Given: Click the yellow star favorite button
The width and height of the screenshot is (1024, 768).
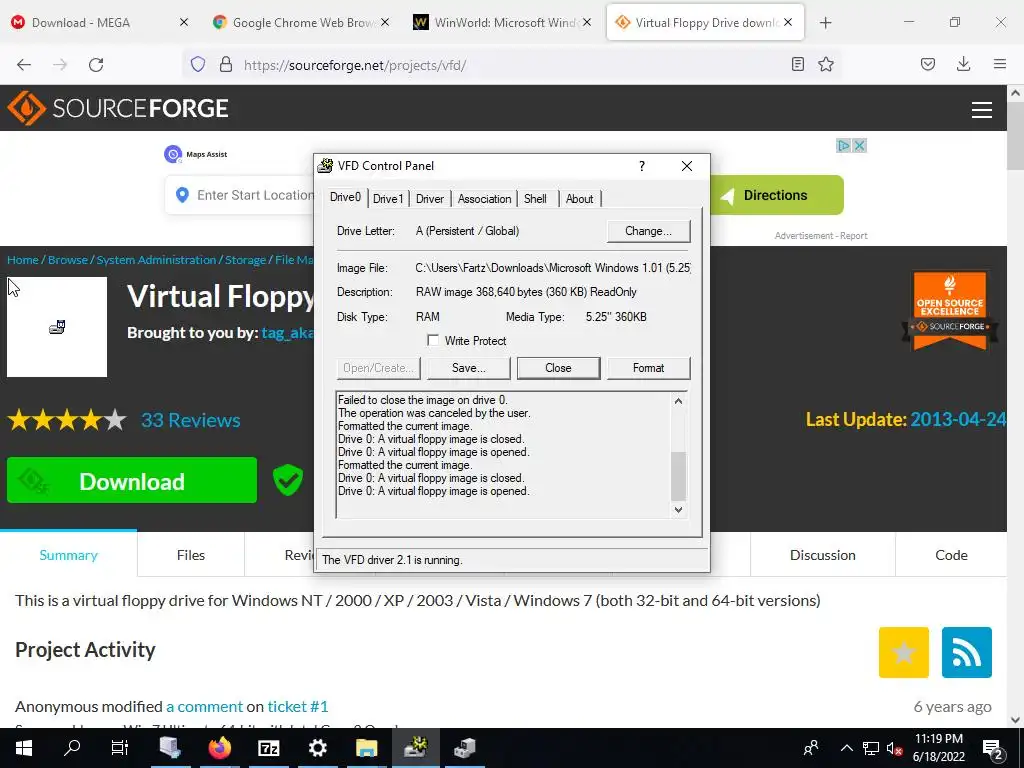Looking at the screenshot, I should tap(904, 652).
